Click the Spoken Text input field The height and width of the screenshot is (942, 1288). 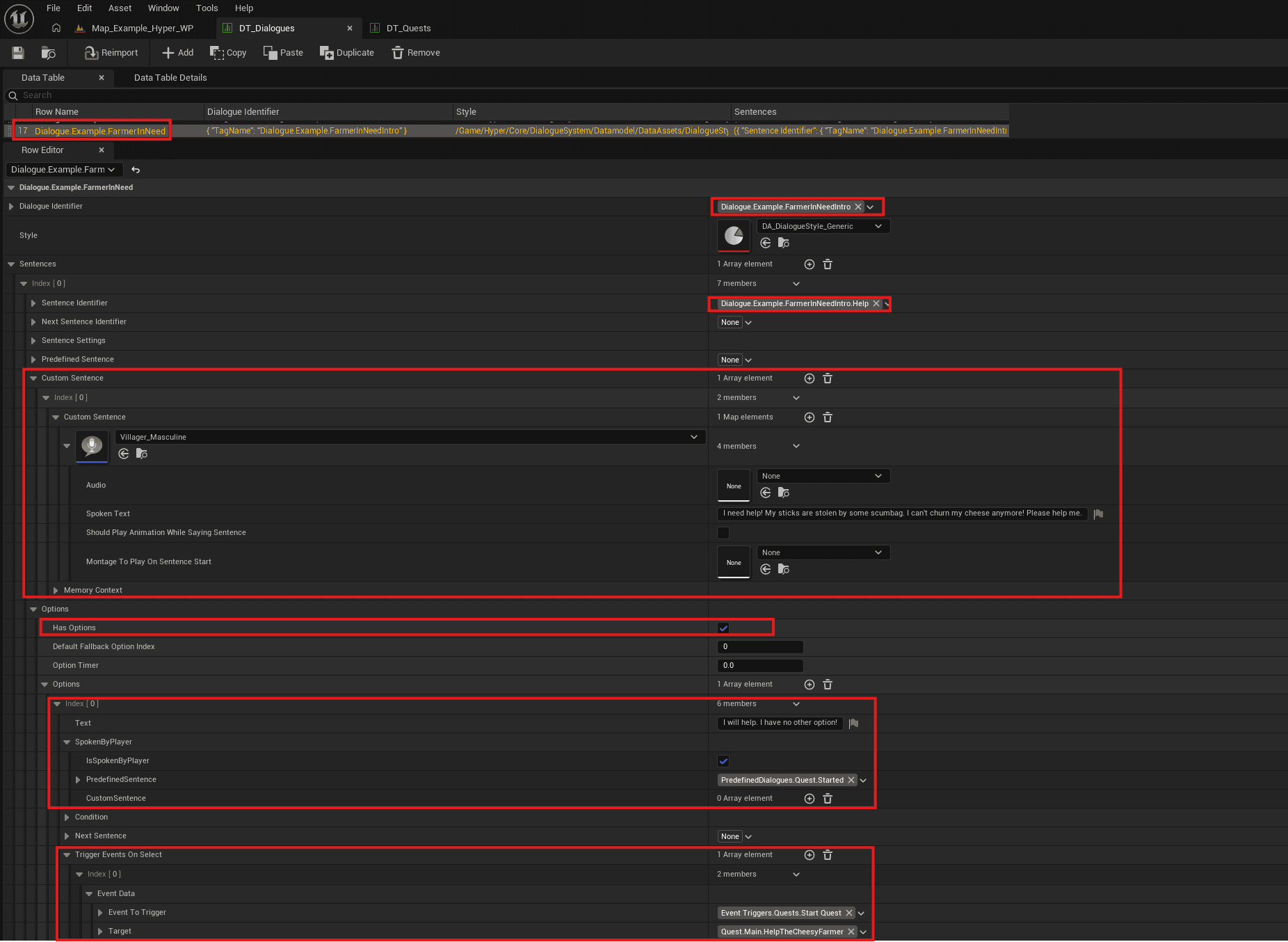click(x=902, y=513)
